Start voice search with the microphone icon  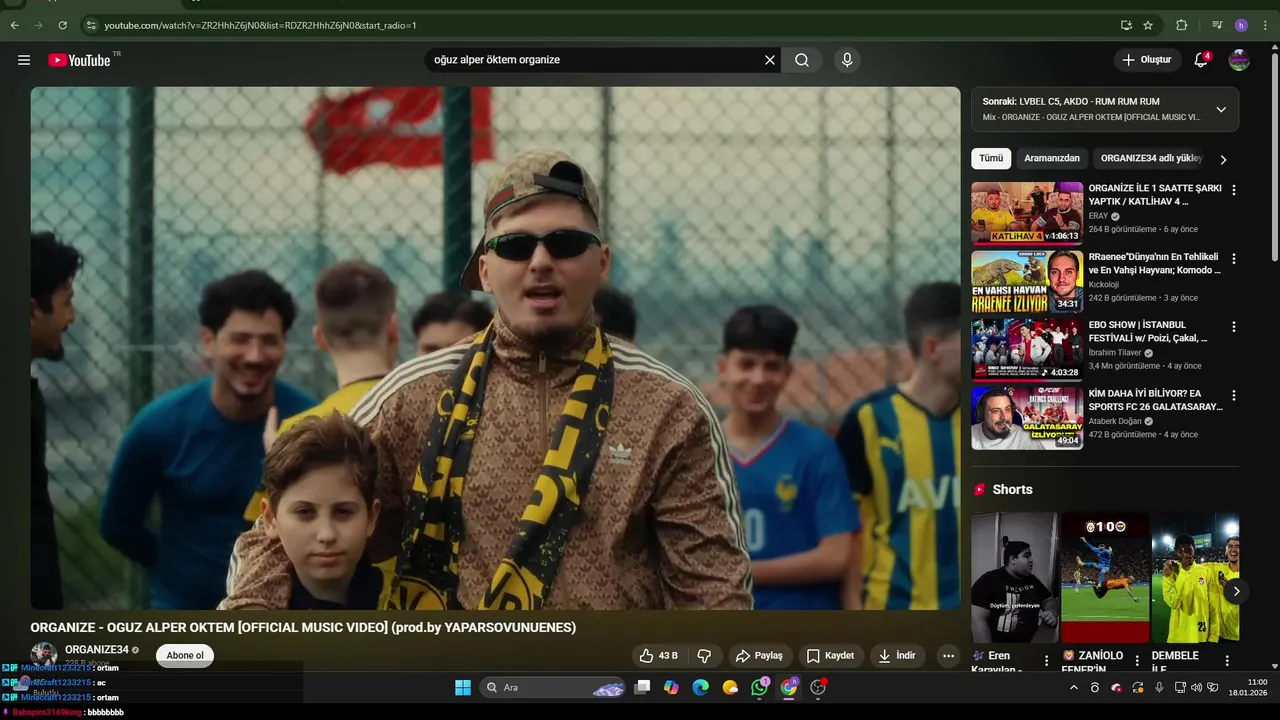pos(847,60)
